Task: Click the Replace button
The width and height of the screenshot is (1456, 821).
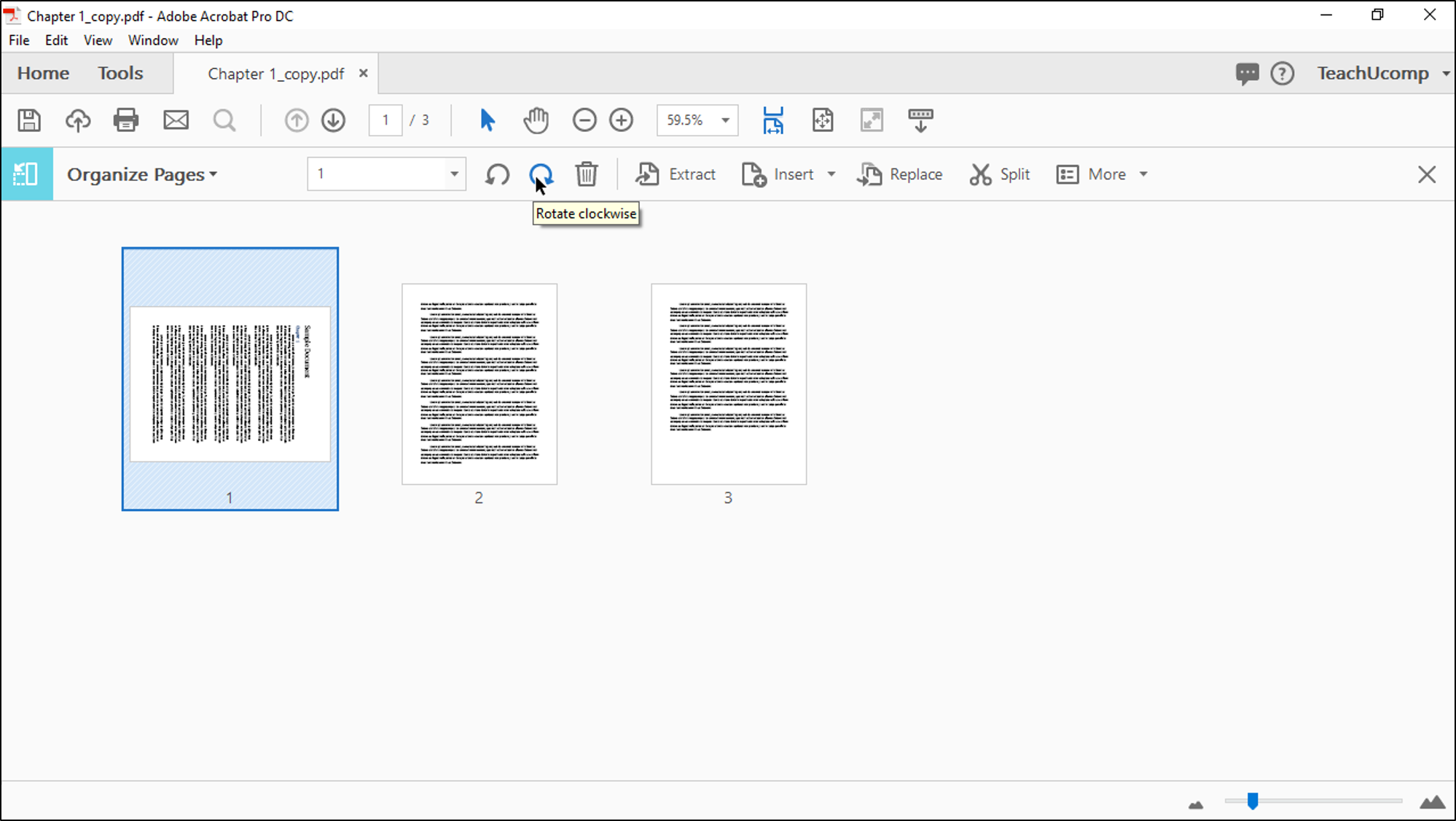Action: click(900, 174)
